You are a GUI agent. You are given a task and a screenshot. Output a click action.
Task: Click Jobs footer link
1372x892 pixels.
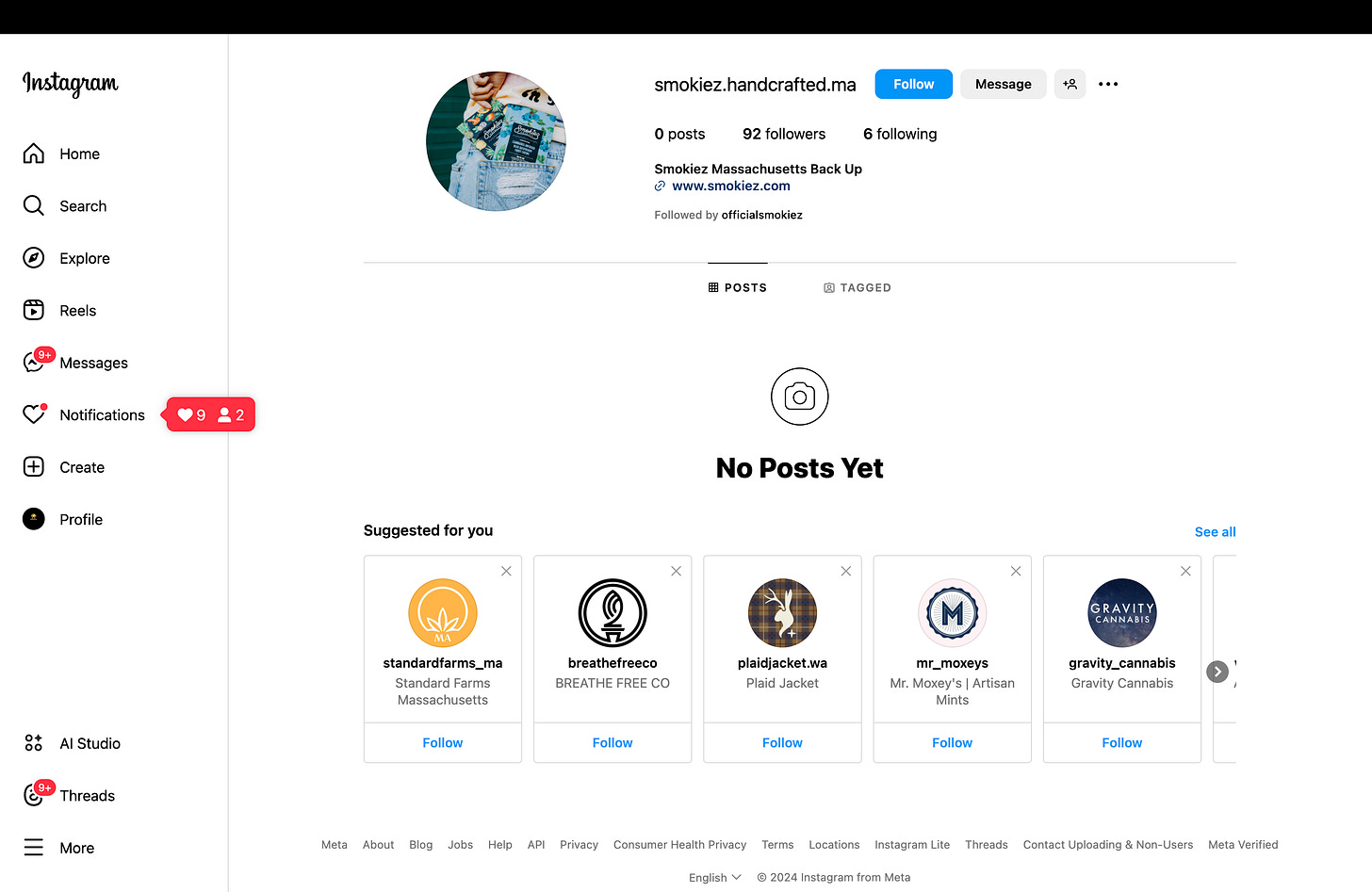(x=461, y=845)
